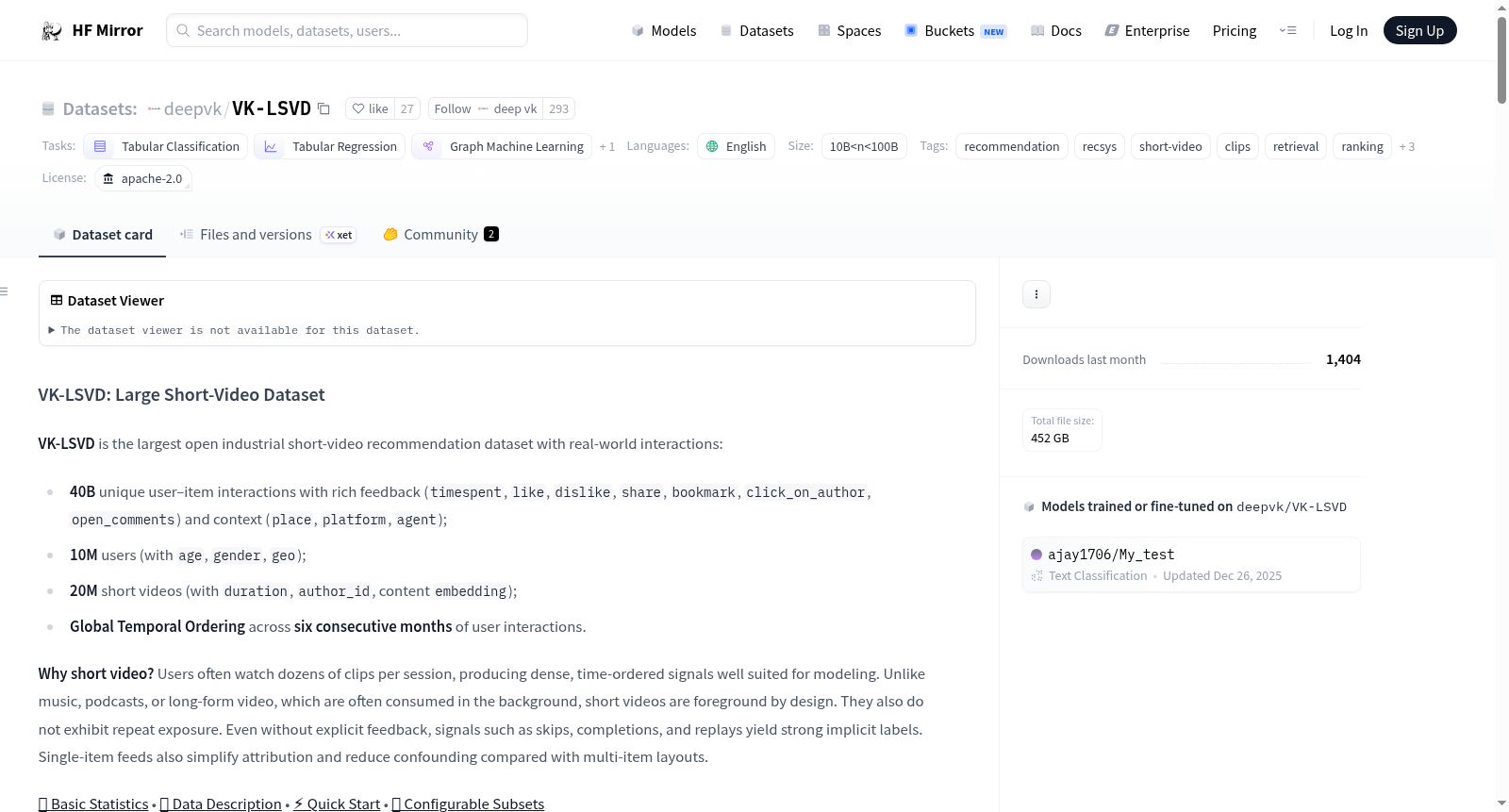Select the 10B<n<100B size tag
This screenshot has width=1509, height=812.
click(864, 146)
